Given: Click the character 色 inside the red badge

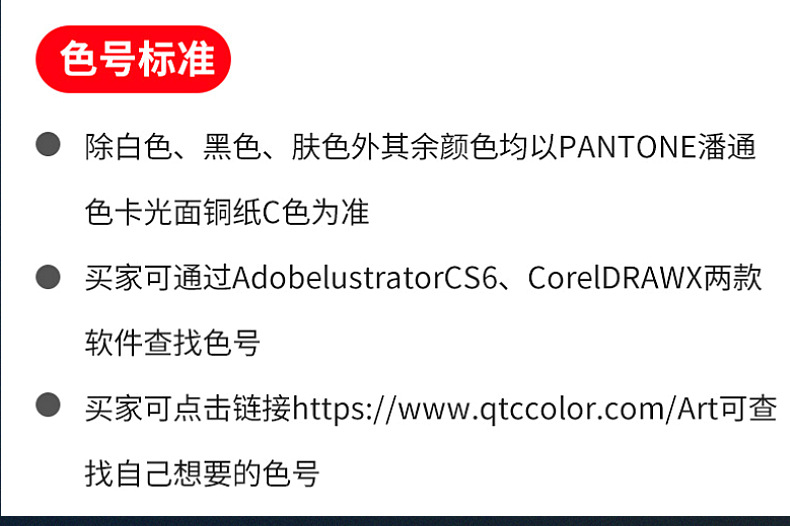Looking at the screenshot, I should tap(79, 59).
